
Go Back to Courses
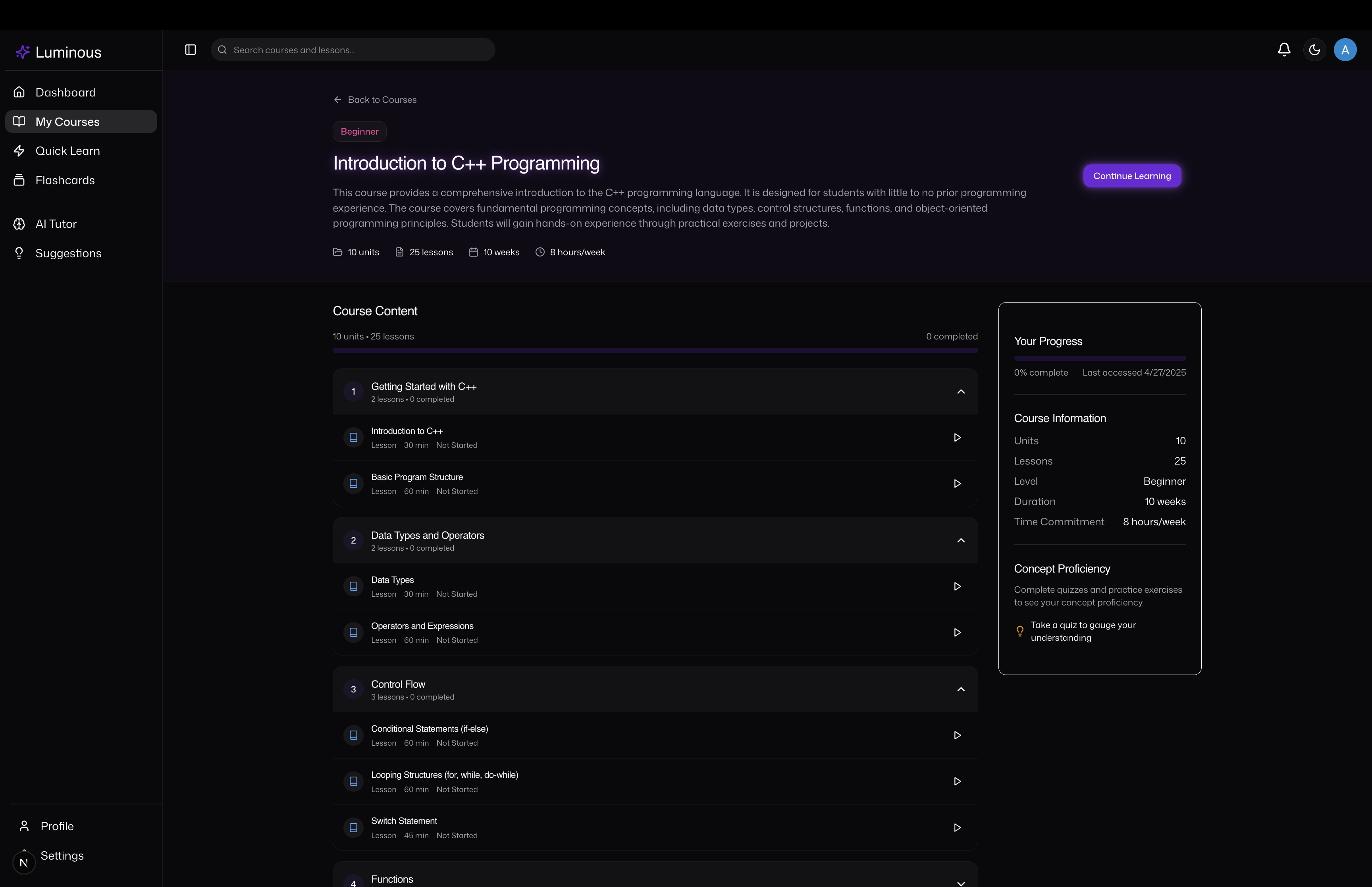(375, 100)
